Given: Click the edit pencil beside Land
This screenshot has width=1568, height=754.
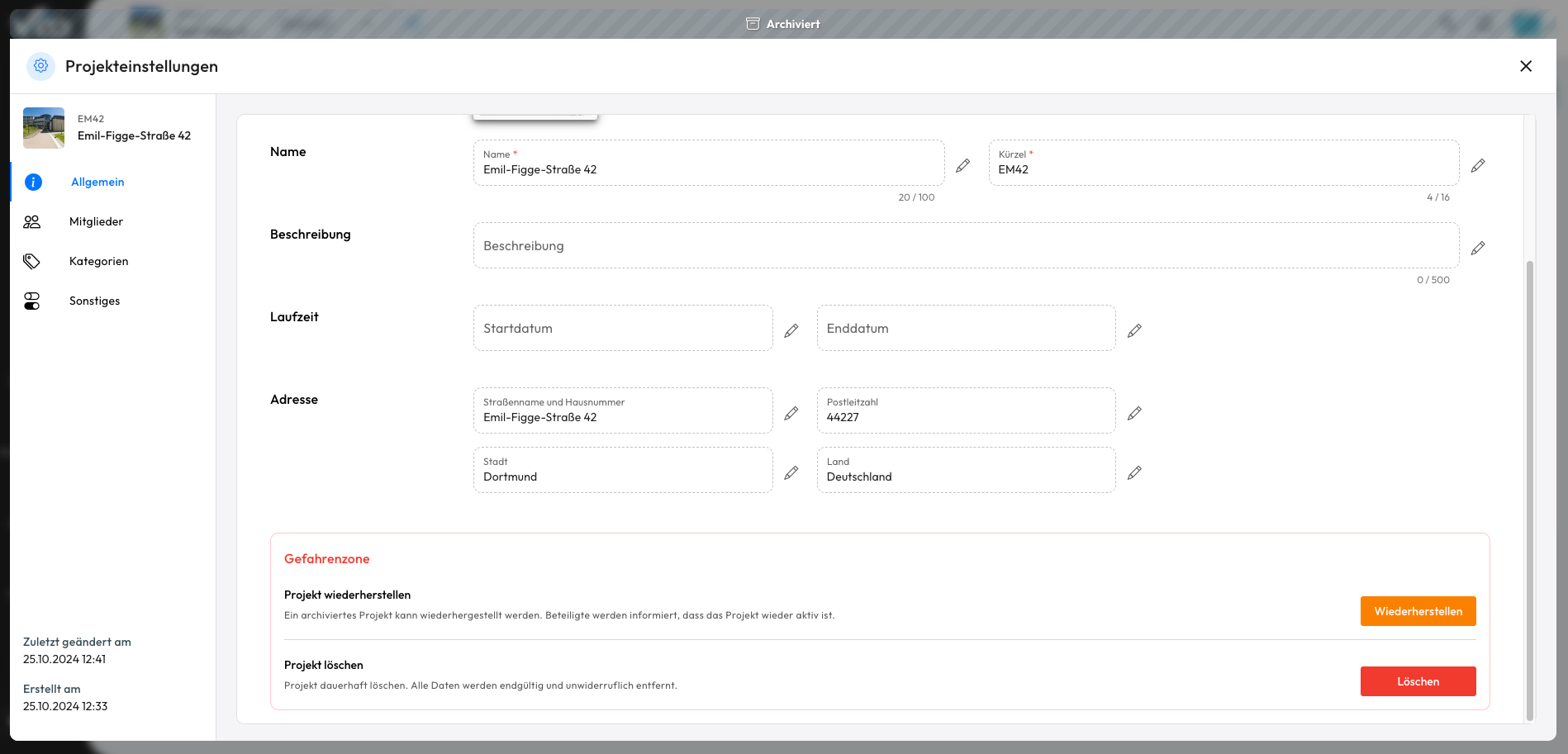Looking at the screenshot, I should tap(1134, 472).
